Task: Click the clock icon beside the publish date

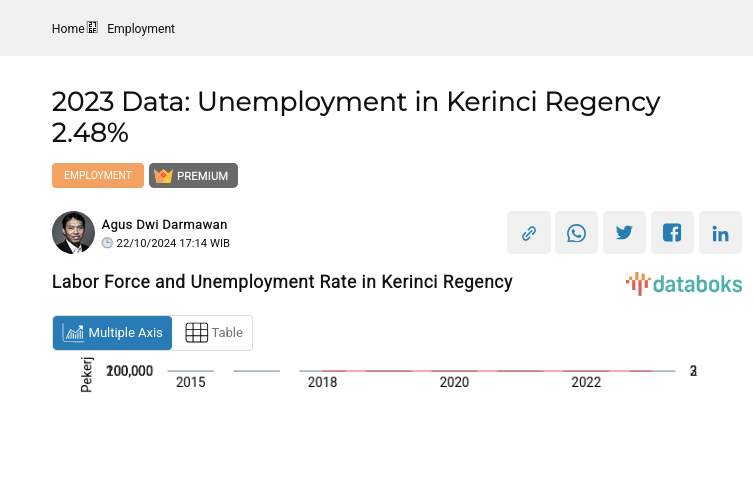Action: pyautogui.click(x=108, y=243)
